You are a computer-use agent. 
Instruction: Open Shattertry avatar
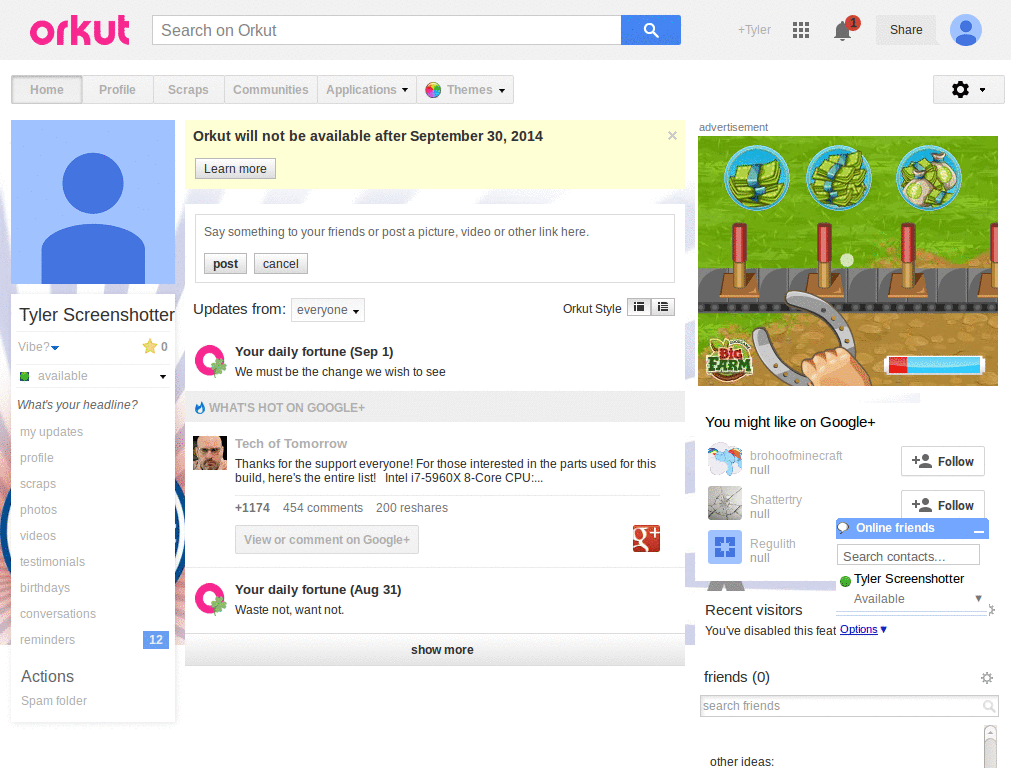tap(725, 503)
